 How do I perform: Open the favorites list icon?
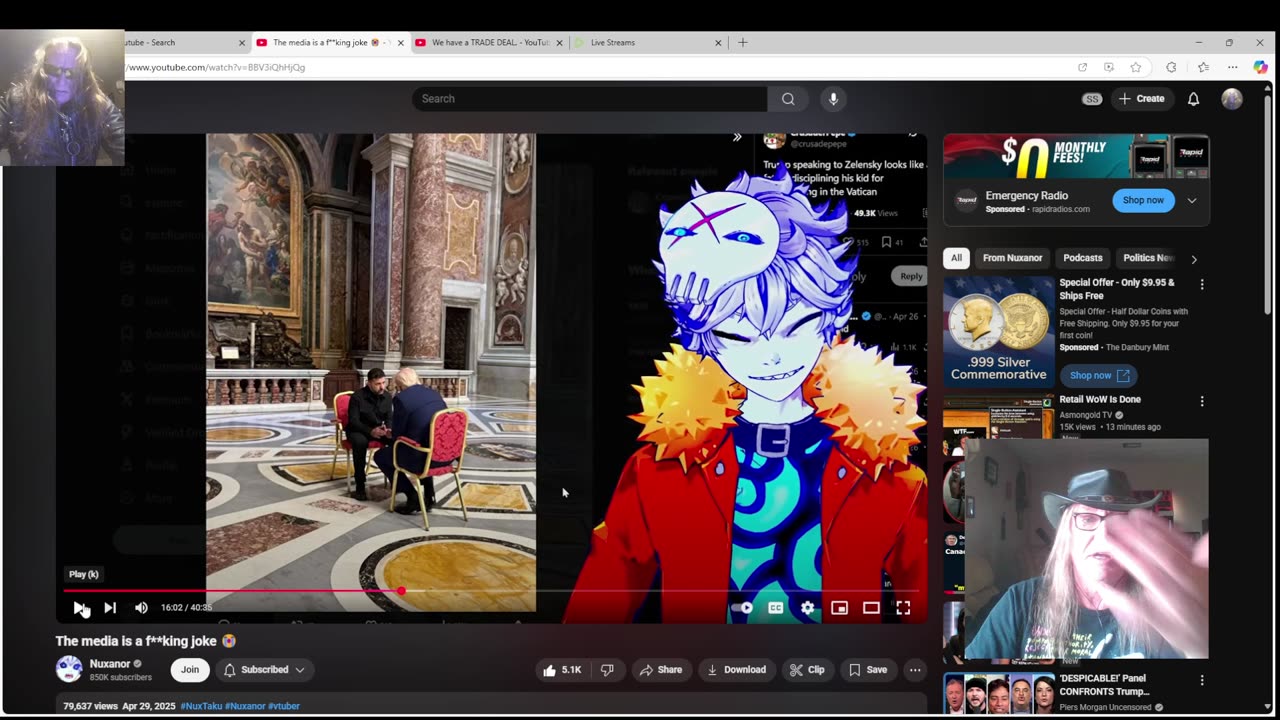pyautogui.click(x=1203, y=67)
